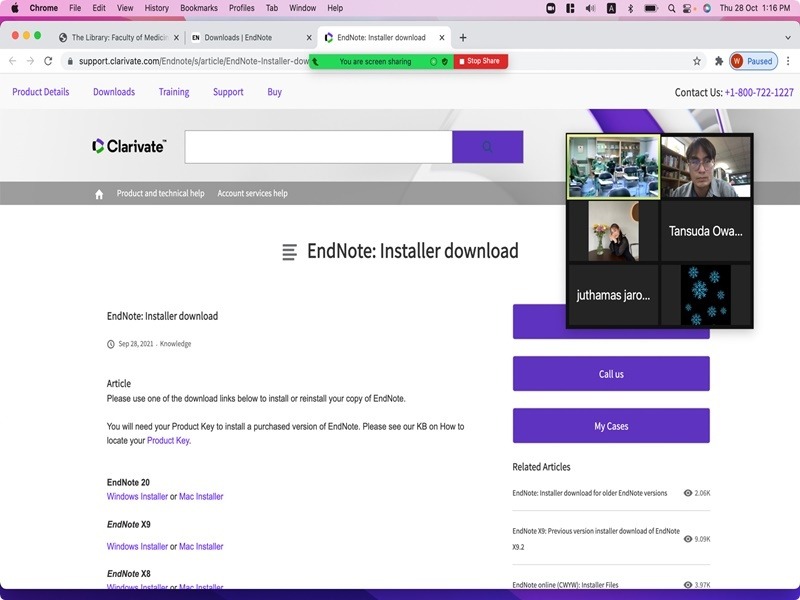800x600 pixels.
Task: Open the Chrome extensions puzzle icon
Action: (x=718, y=61)
